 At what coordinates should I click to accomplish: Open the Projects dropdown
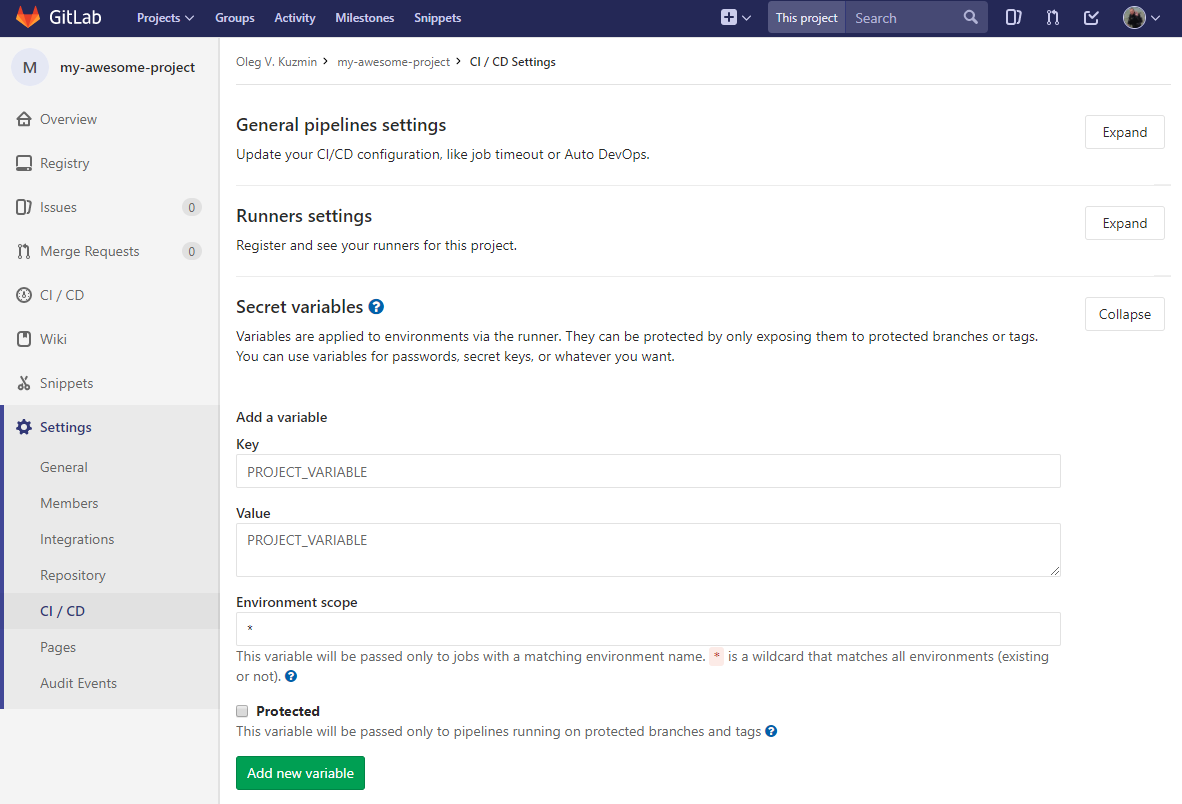click(x=164, y=17)
